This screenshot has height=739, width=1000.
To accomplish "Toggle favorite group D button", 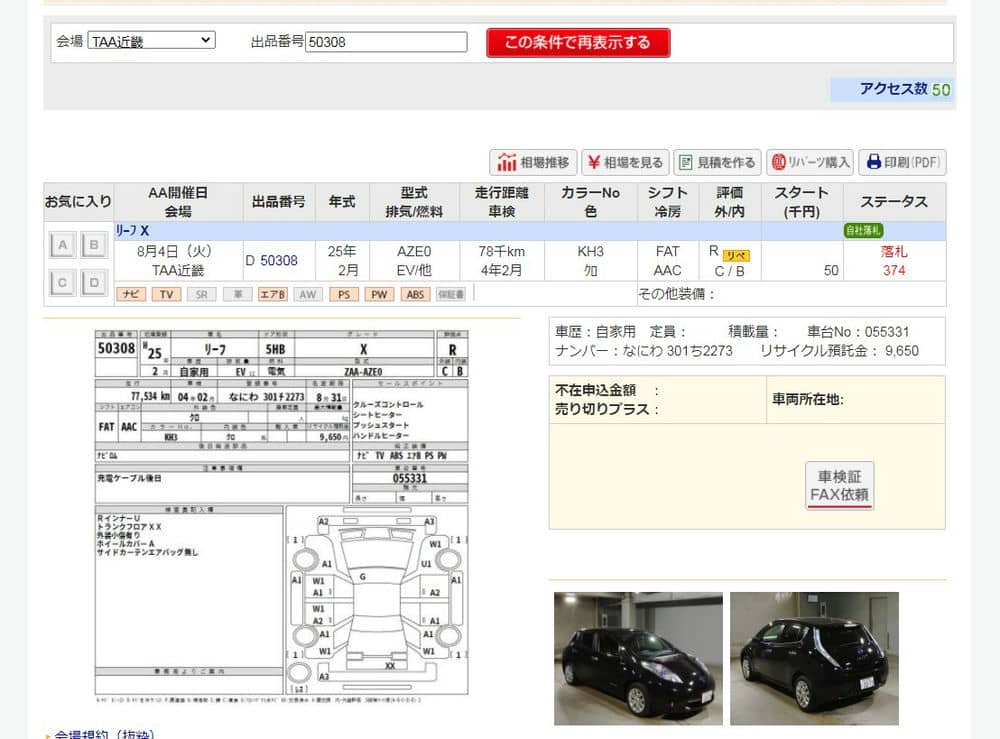I will (x=94, y=283).
